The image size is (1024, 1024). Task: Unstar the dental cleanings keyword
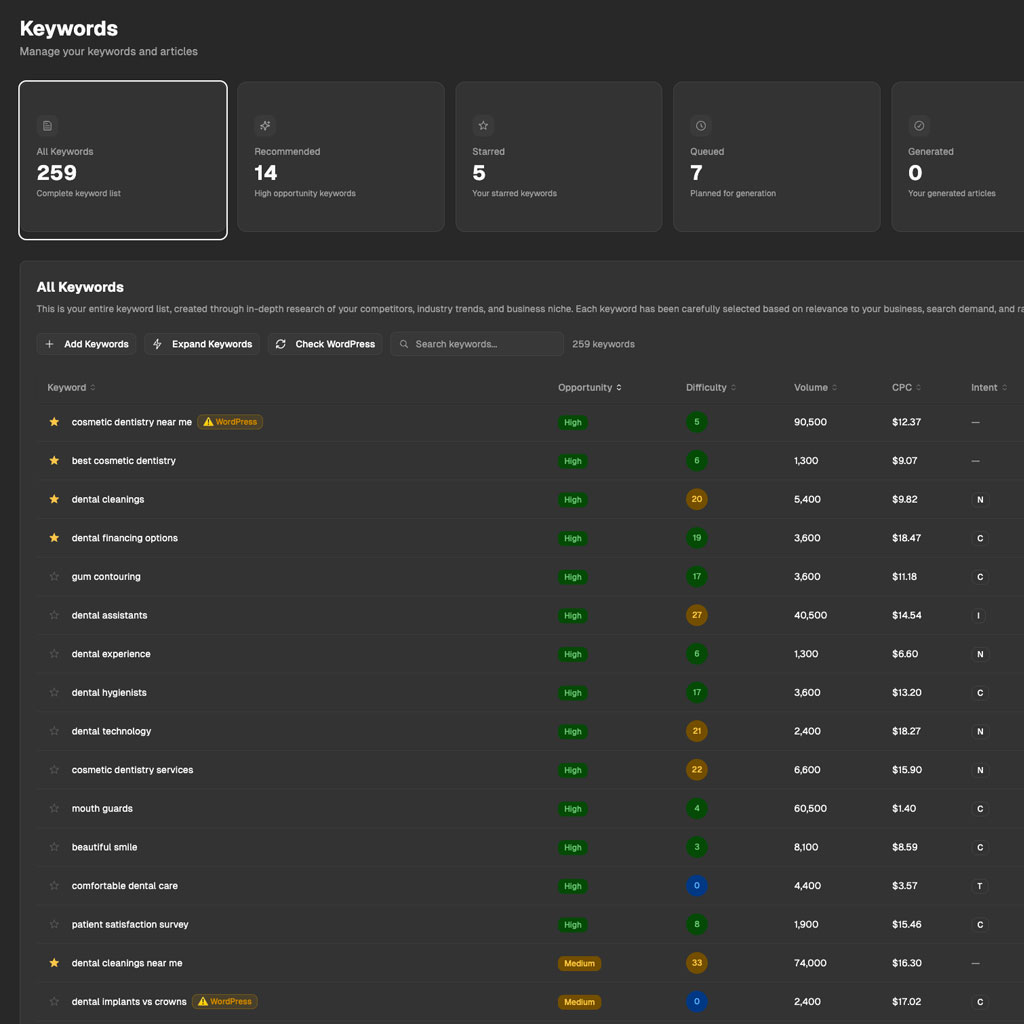(x=54, y=499)
